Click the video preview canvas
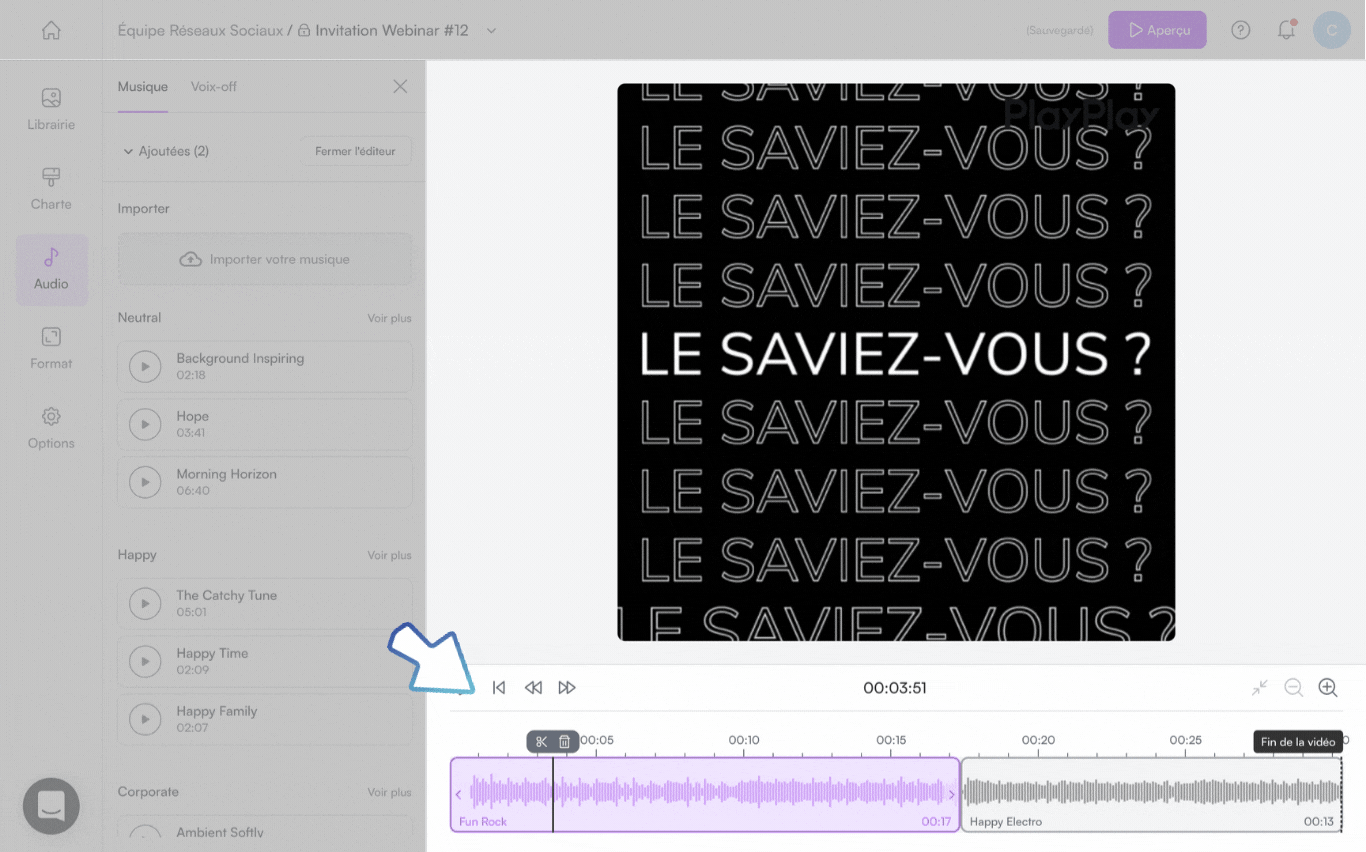The height and width of the screenshot is (852, 1366). [x=896, y=362]
